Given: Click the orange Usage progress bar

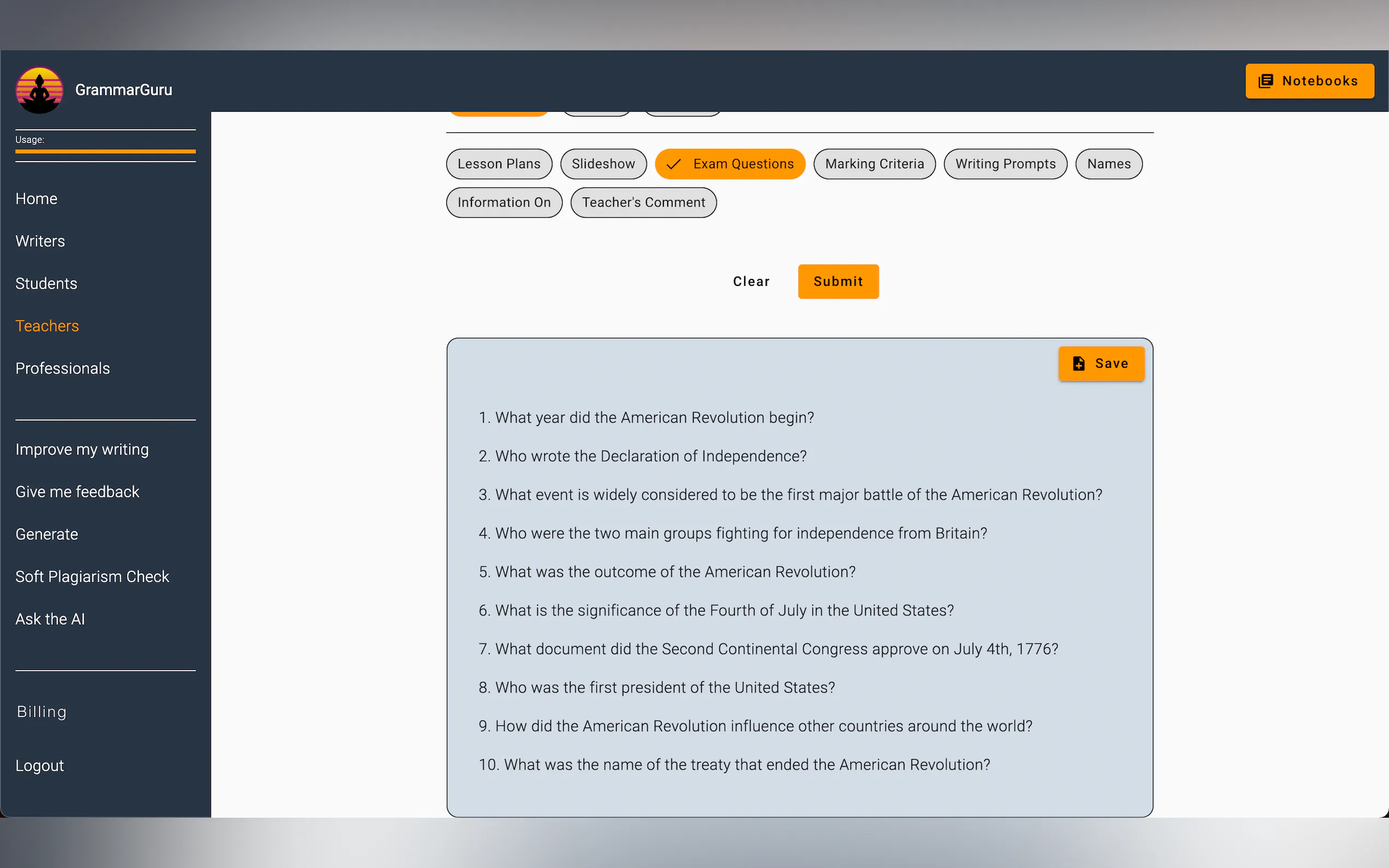Looking at the screenshot, I should coord(105,151).
